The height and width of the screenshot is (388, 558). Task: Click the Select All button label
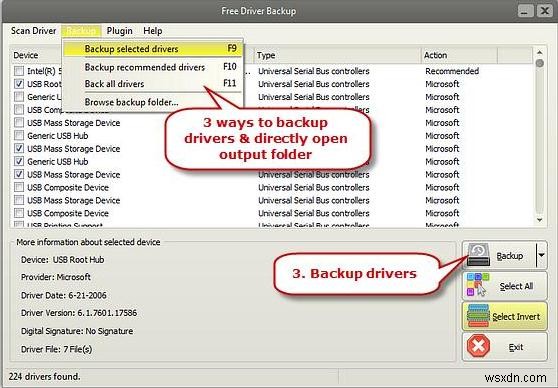(x=516, y=286)
